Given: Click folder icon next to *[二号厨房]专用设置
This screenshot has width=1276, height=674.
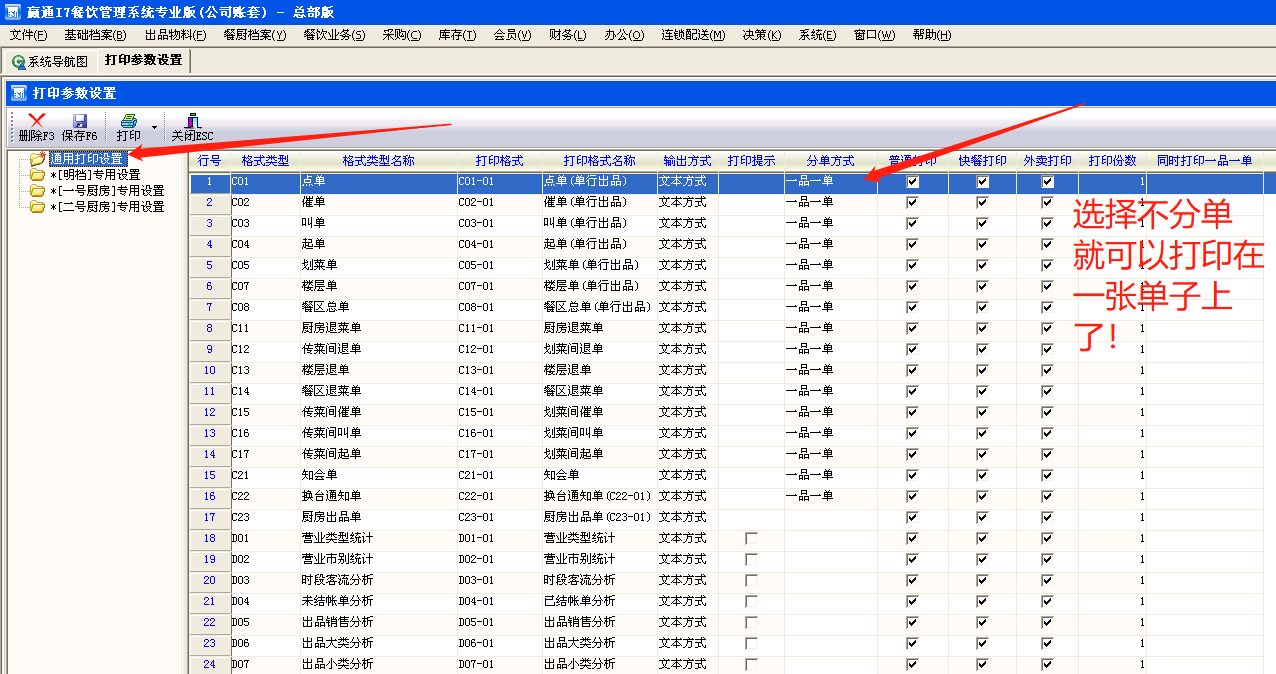Looking at the screenshot, I should (38, 207).
